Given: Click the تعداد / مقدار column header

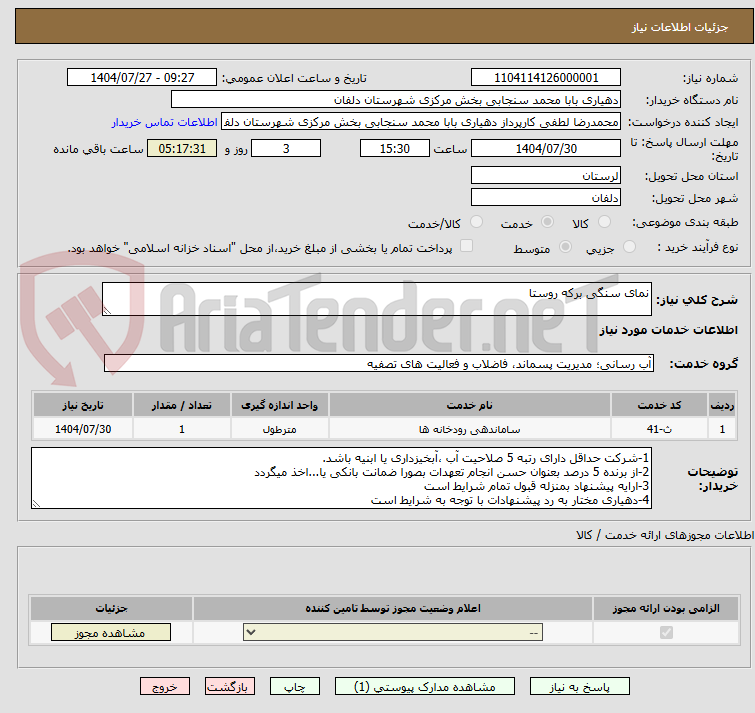Looking at the screenshot, I should click(182, 405).
